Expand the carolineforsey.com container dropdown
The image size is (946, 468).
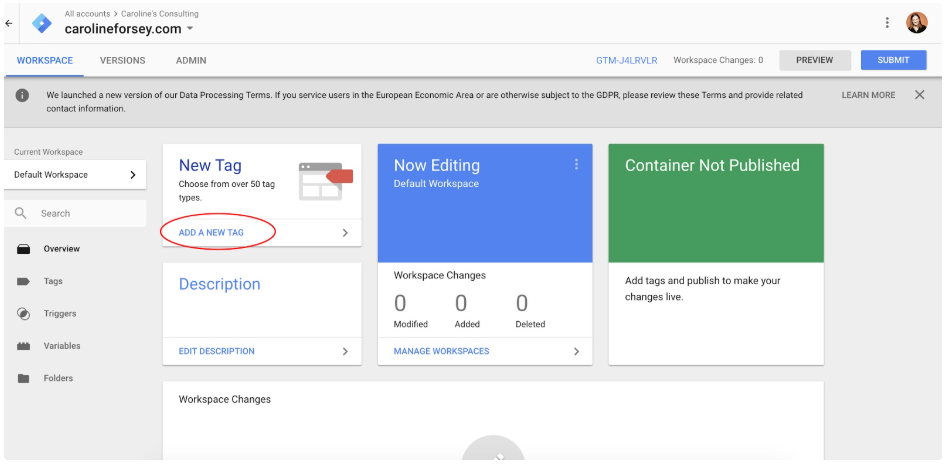click(x=190, y=29)
